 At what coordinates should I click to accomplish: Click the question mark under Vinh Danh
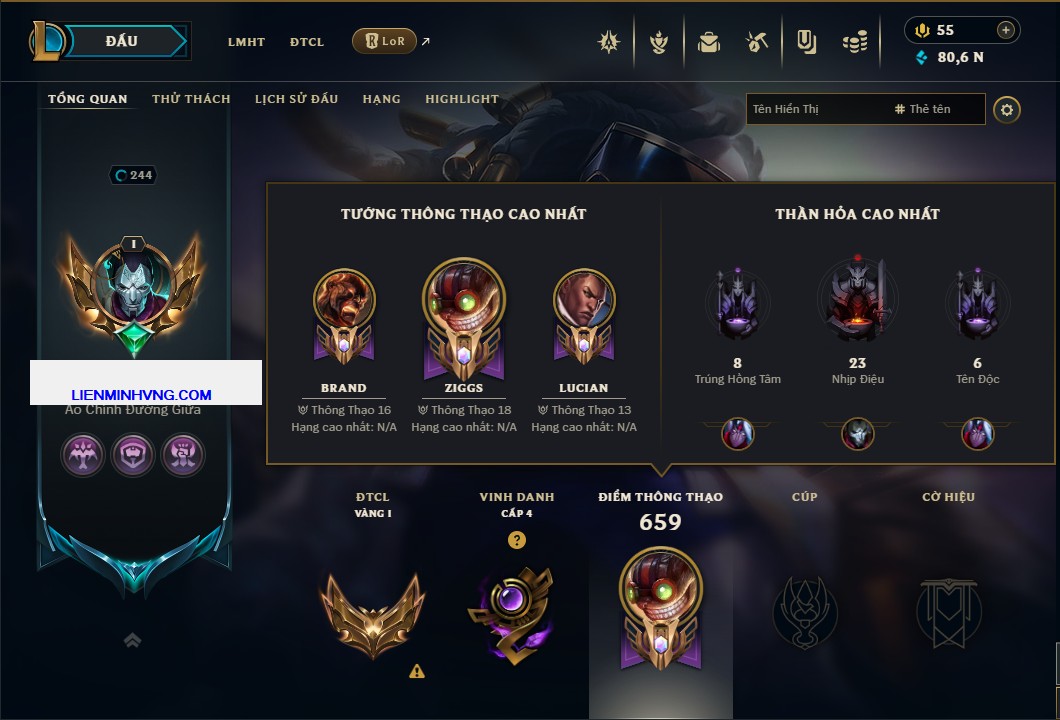pyautogui.click(x=516, y=540)
